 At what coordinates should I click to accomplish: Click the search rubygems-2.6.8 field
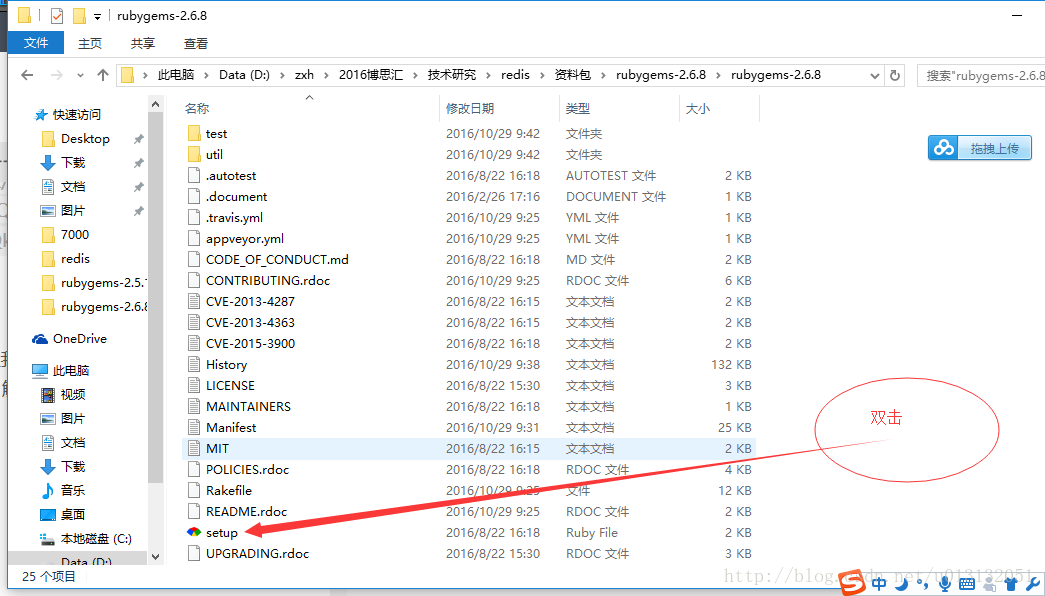click(x=981, y=75)
